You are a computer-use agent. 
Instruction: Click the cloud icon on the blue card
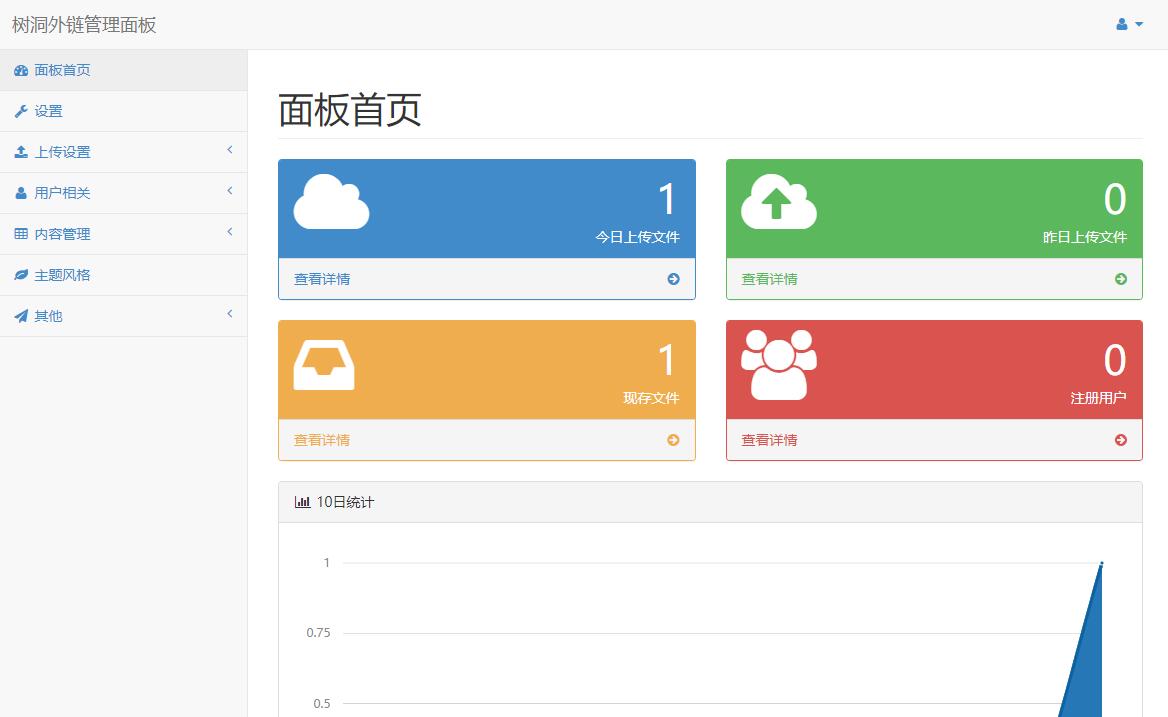pos(331,202)
